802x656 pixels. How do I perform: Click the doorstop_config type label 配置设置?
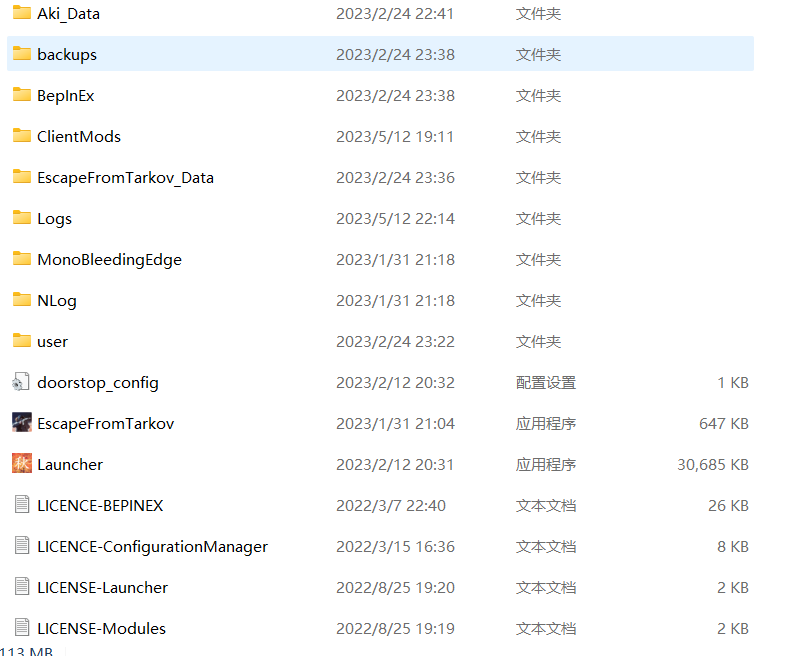pos(545,383)
